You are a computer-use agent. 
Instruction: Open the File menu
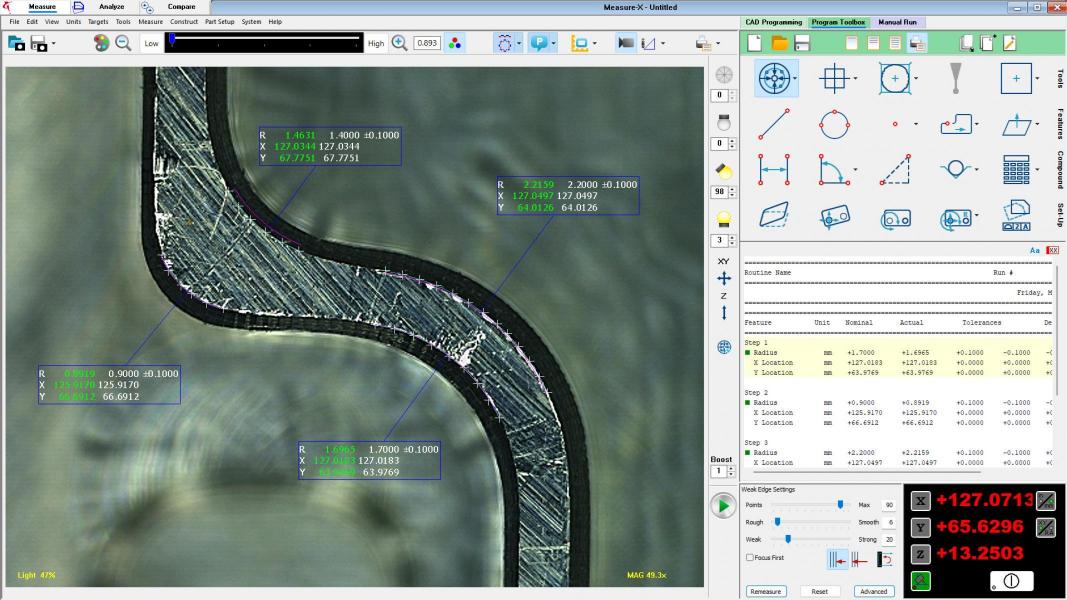point(14,22)
